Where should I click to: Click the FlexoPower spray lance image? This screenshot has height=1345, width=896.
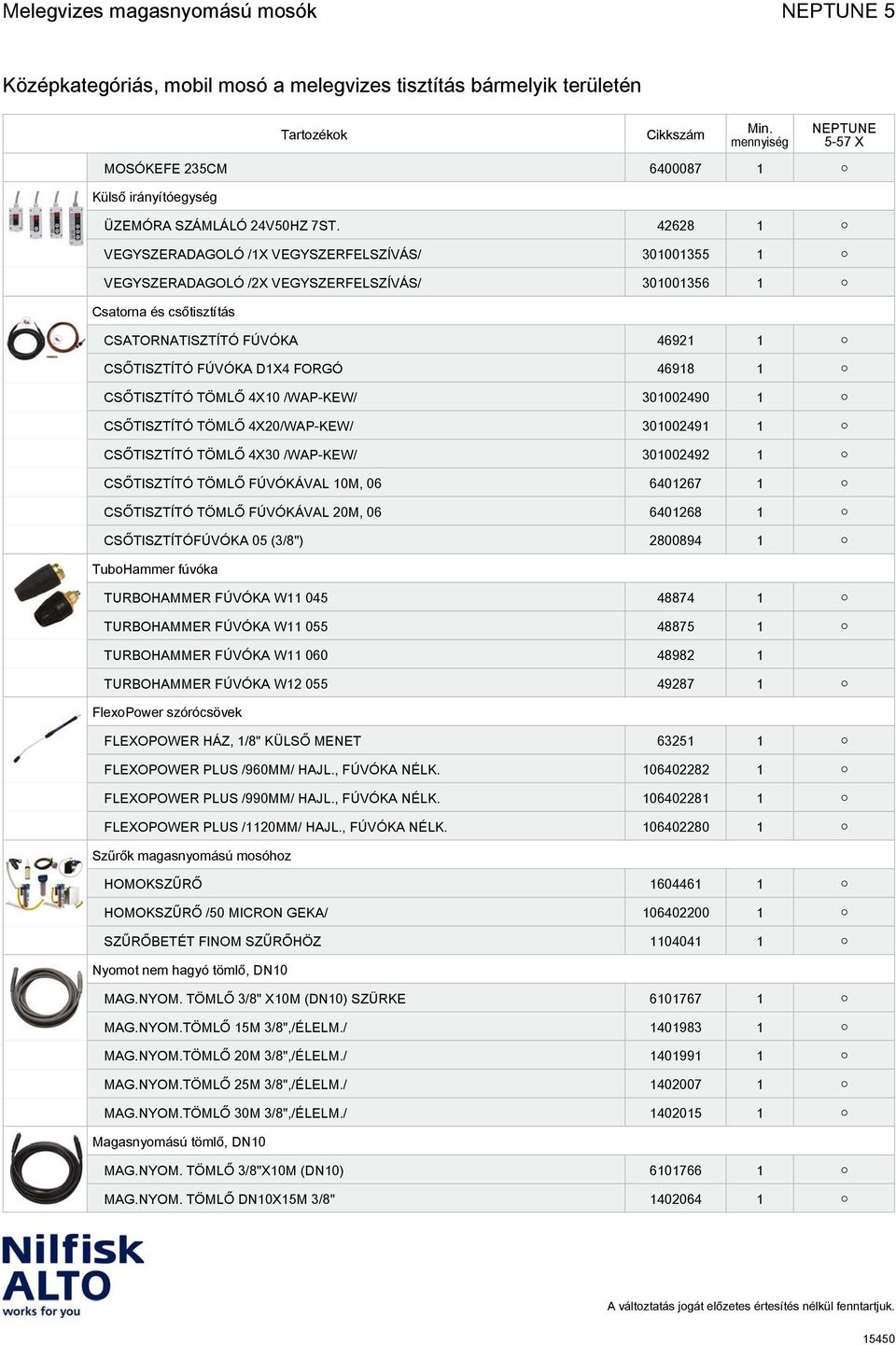46,737
